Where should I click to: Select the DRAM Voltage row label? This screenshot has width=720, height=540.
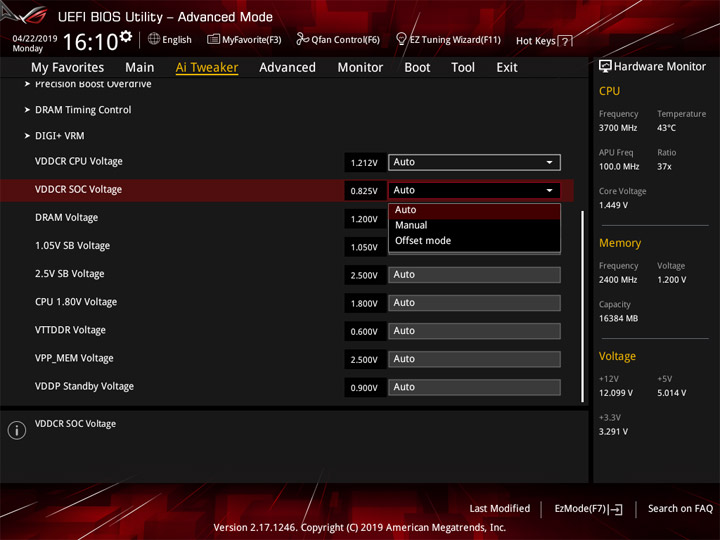pos(67,218)
